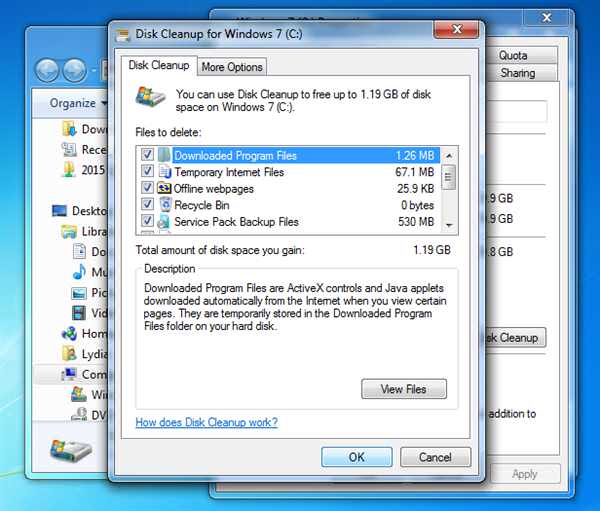Viewport: 600px width, 511px height.
Task: Open Libraries folder icon in Explorer sidebar
Action: point(69,231)
